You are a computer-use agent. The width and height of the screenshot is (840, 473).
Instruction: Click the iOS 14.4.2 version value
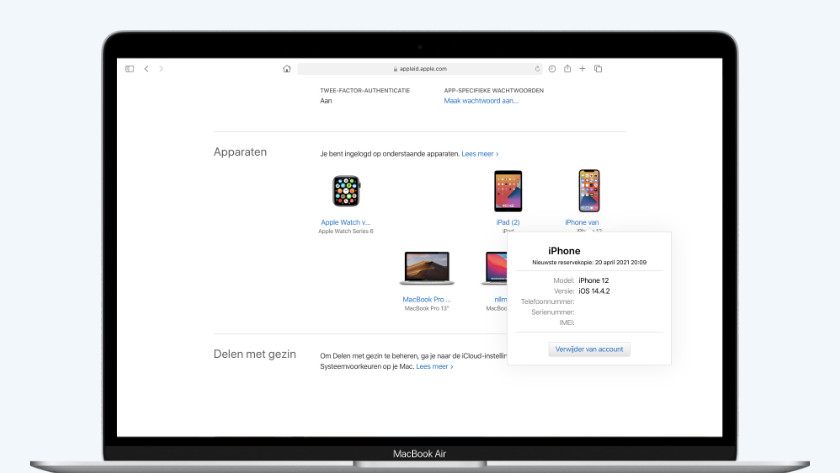click(x=594, y=291)
